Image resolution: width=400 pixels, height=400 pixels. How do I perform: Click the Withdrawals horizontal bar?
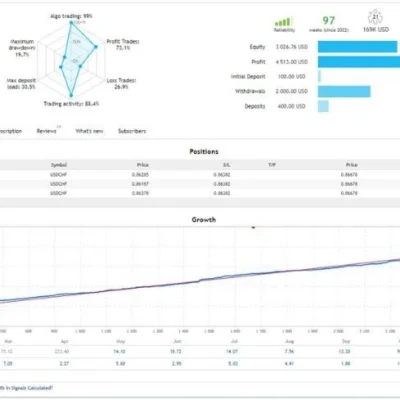tap(344, 91)
